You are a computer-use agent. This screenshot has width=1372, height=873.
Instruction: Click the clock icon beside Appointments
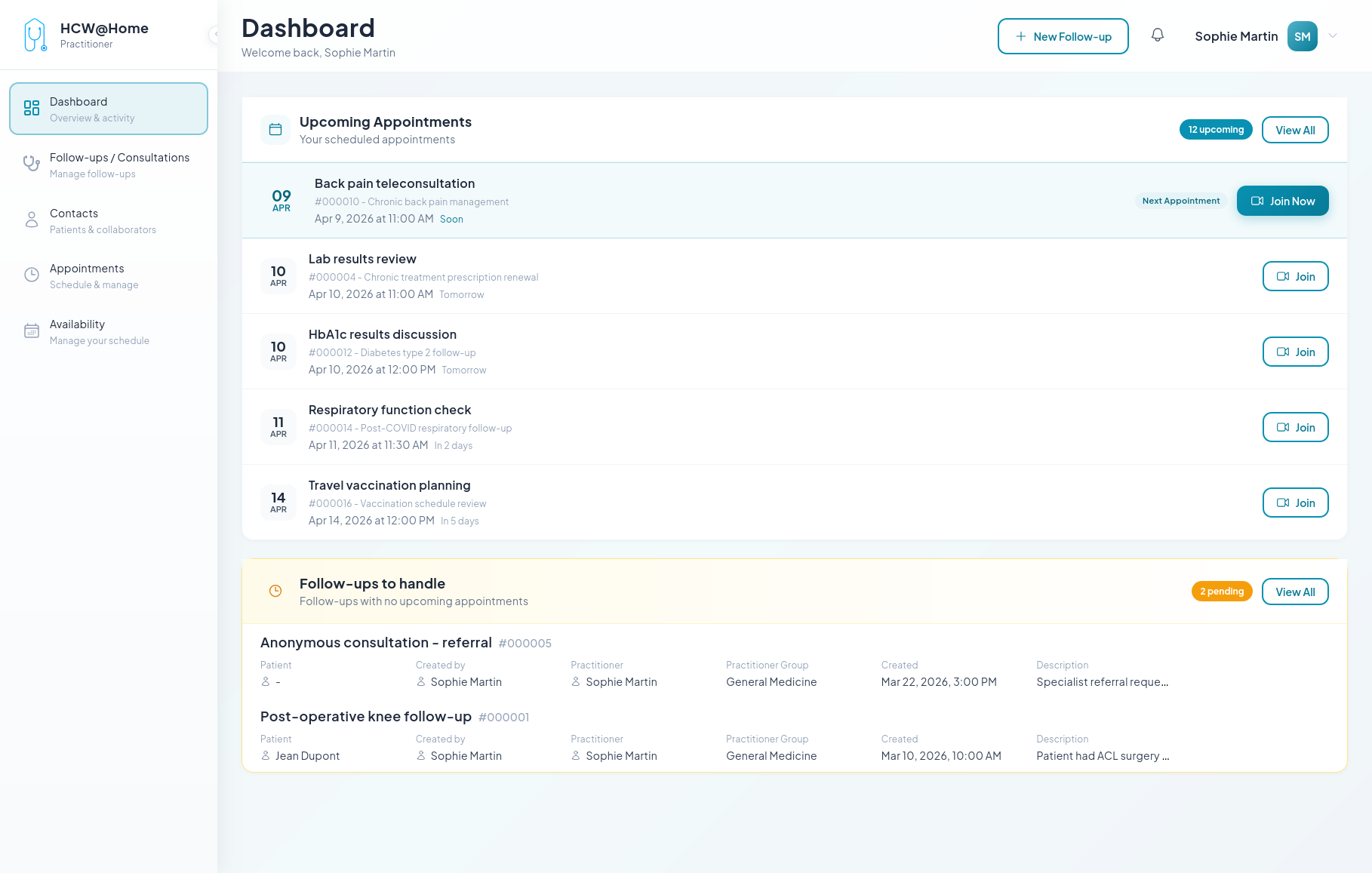31,275
